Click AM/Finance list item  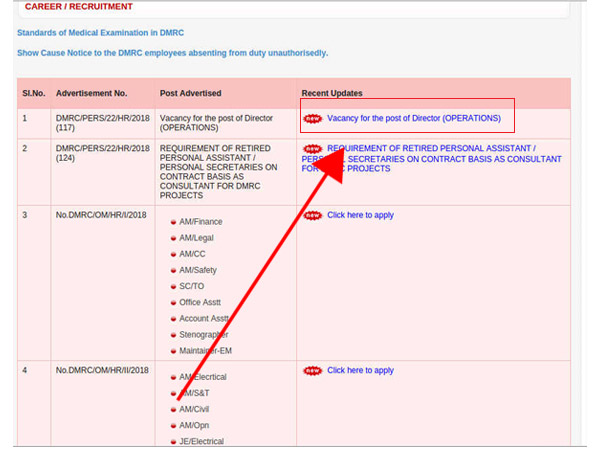tap(201, 222)
